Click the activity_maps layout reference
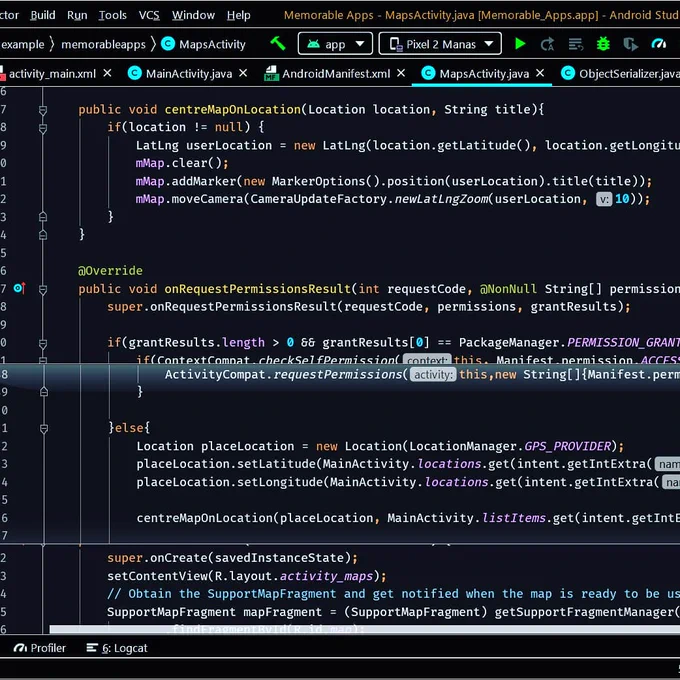680x680 pixels. [326, 576]
